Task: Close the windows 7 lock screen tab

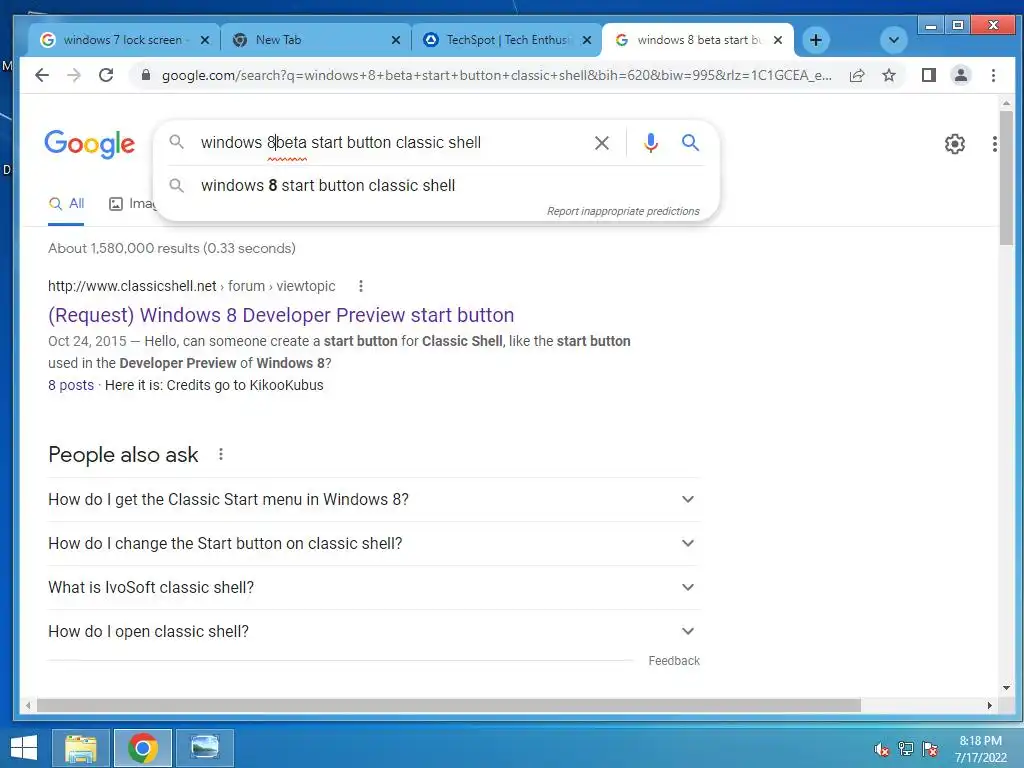Action: click(204, 40)
